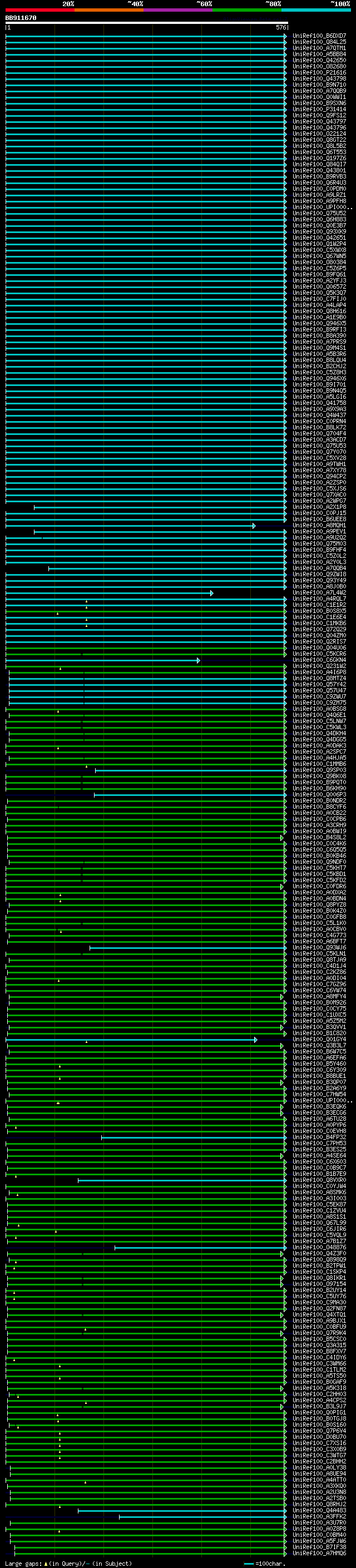The height and width of the screenshot is (1568, 356).
Task: Open the UniRef100_Q0E3B7 hit
Action: click(319, 226)
